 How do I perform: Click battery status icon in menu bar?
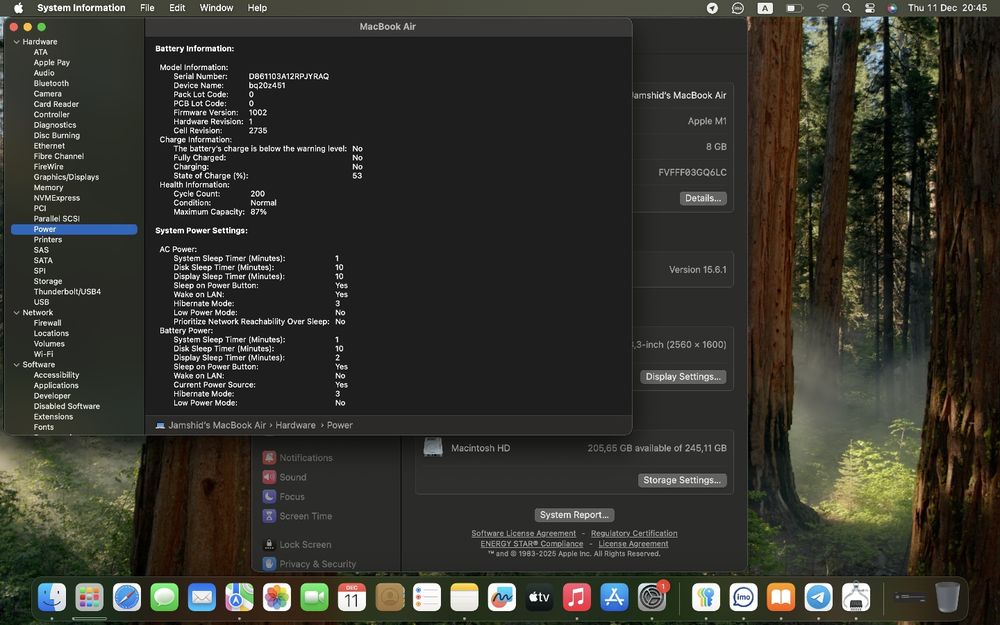coord(794,8)
